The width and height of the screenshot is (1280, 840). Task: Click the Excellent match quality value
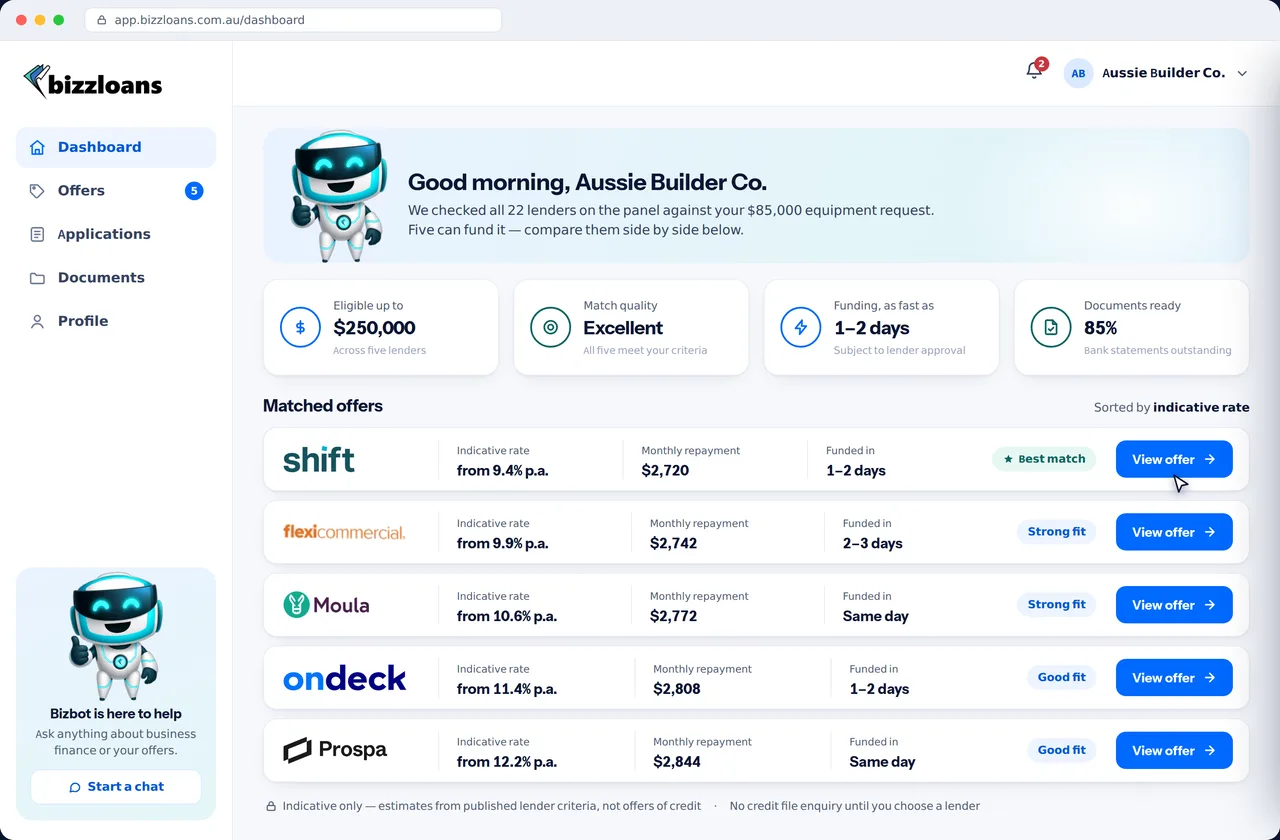pyautogui.click(x=623, y=328)
